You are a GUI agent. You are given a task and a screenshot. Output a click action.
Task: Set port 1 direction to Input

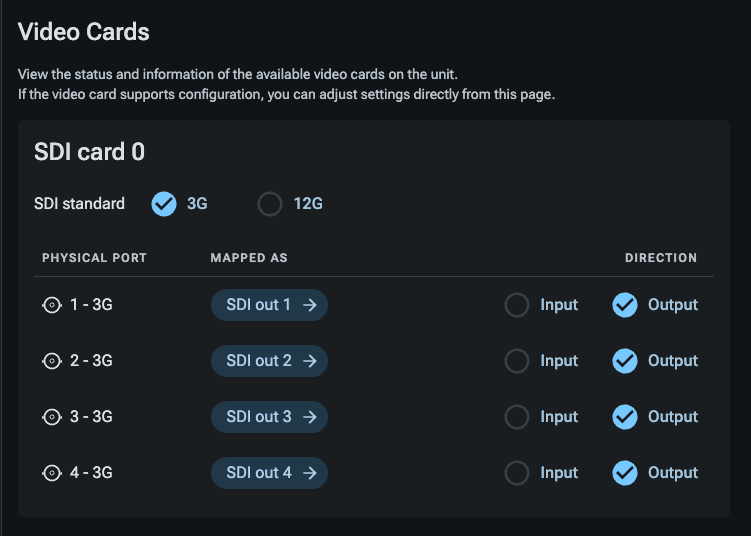click(x=517, y=305)
